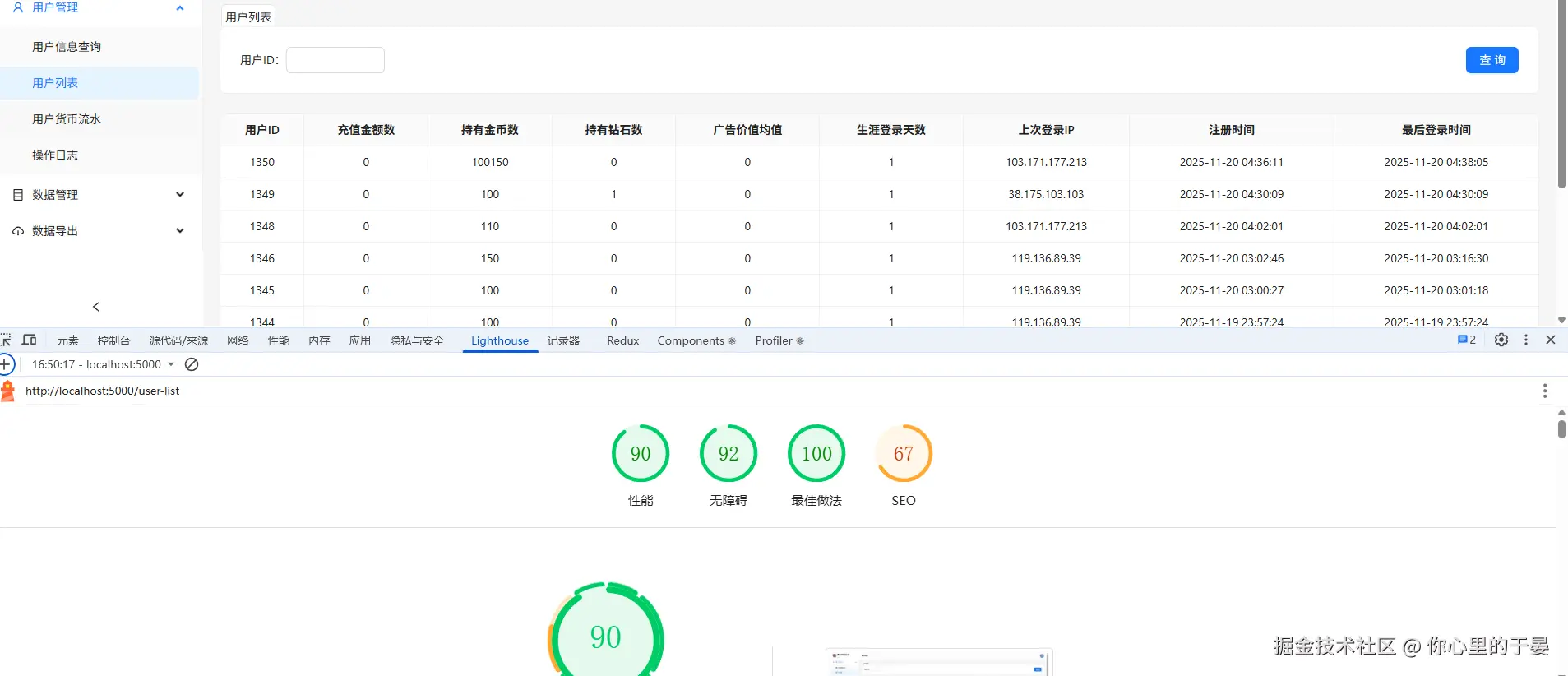
Task: Switch to 隐私与安全 tab
Action: [417, 340]
